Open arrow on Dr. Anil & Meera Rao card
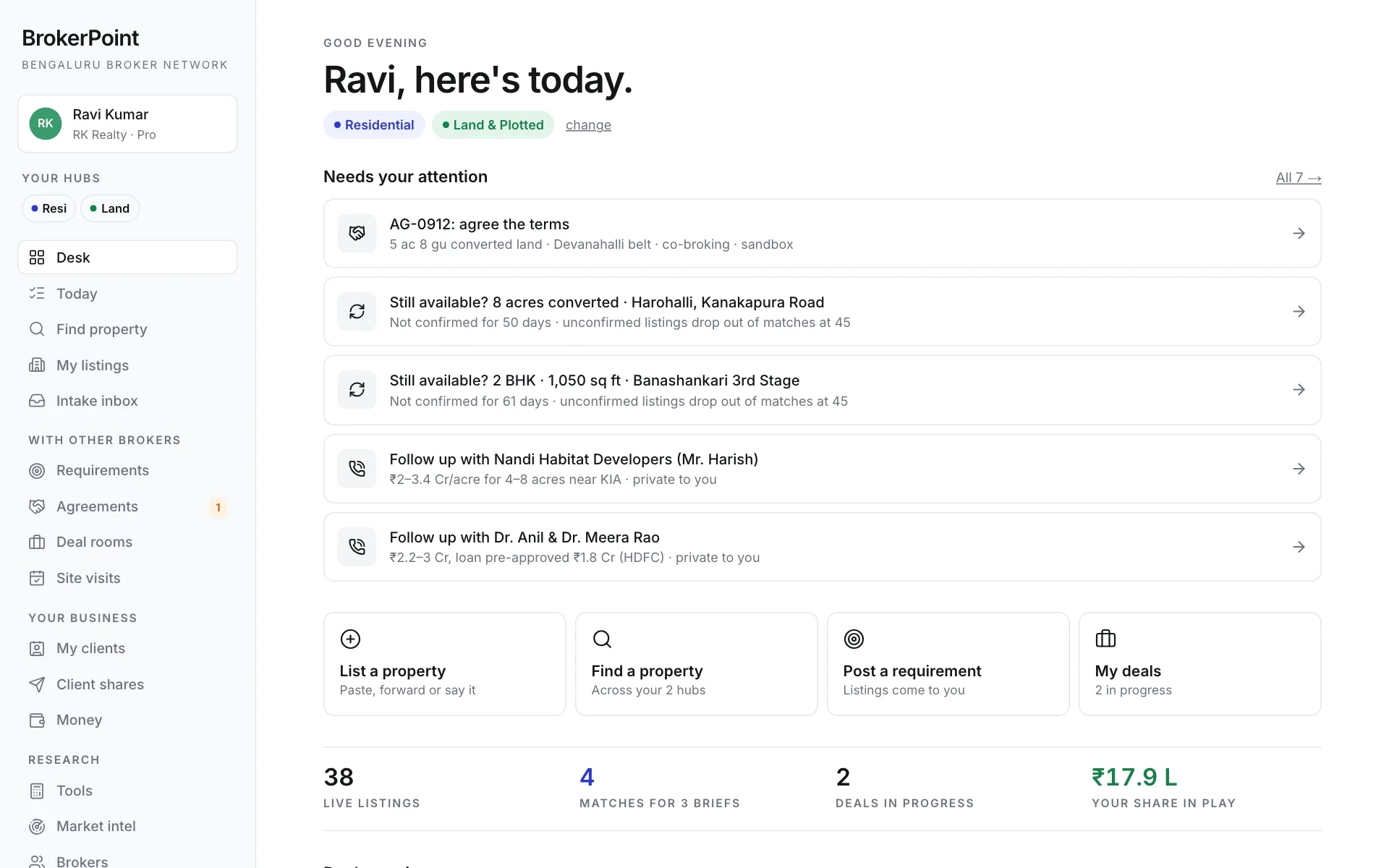Image resolution: width=1389 pixels, height=868 pixels. (x=1299, y=547)
